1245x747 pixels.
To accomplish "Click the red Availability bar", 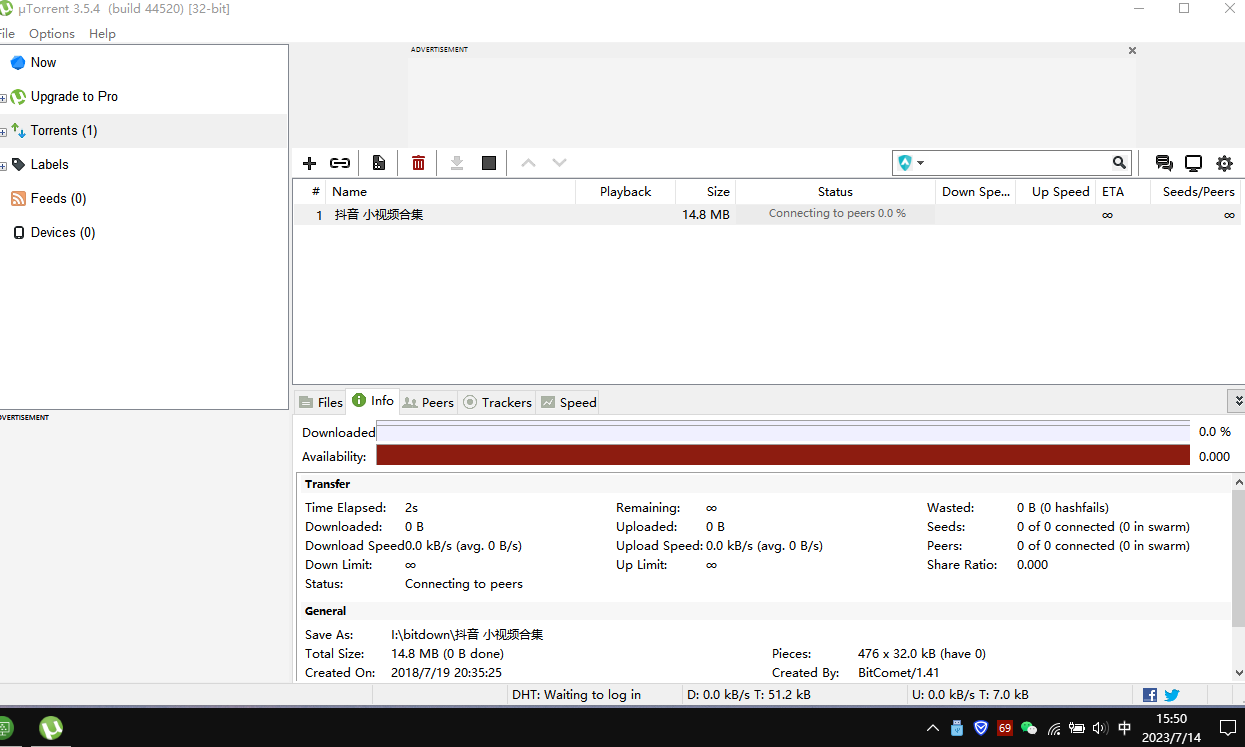I will pyautogui.click(x=783, y=456).
